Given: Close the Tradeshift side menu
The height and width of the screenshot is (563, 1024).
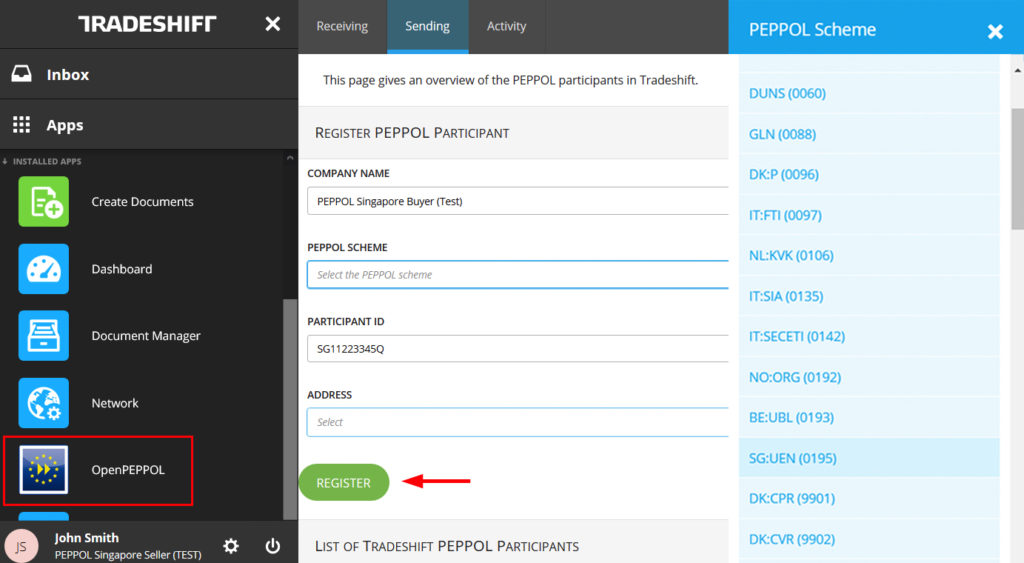Looking at the screenshot, I should 272,24.
